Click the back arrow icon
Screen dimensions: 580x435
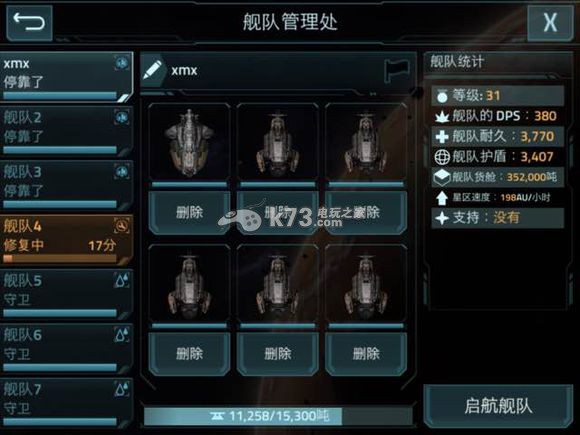(x=29, y=22)
